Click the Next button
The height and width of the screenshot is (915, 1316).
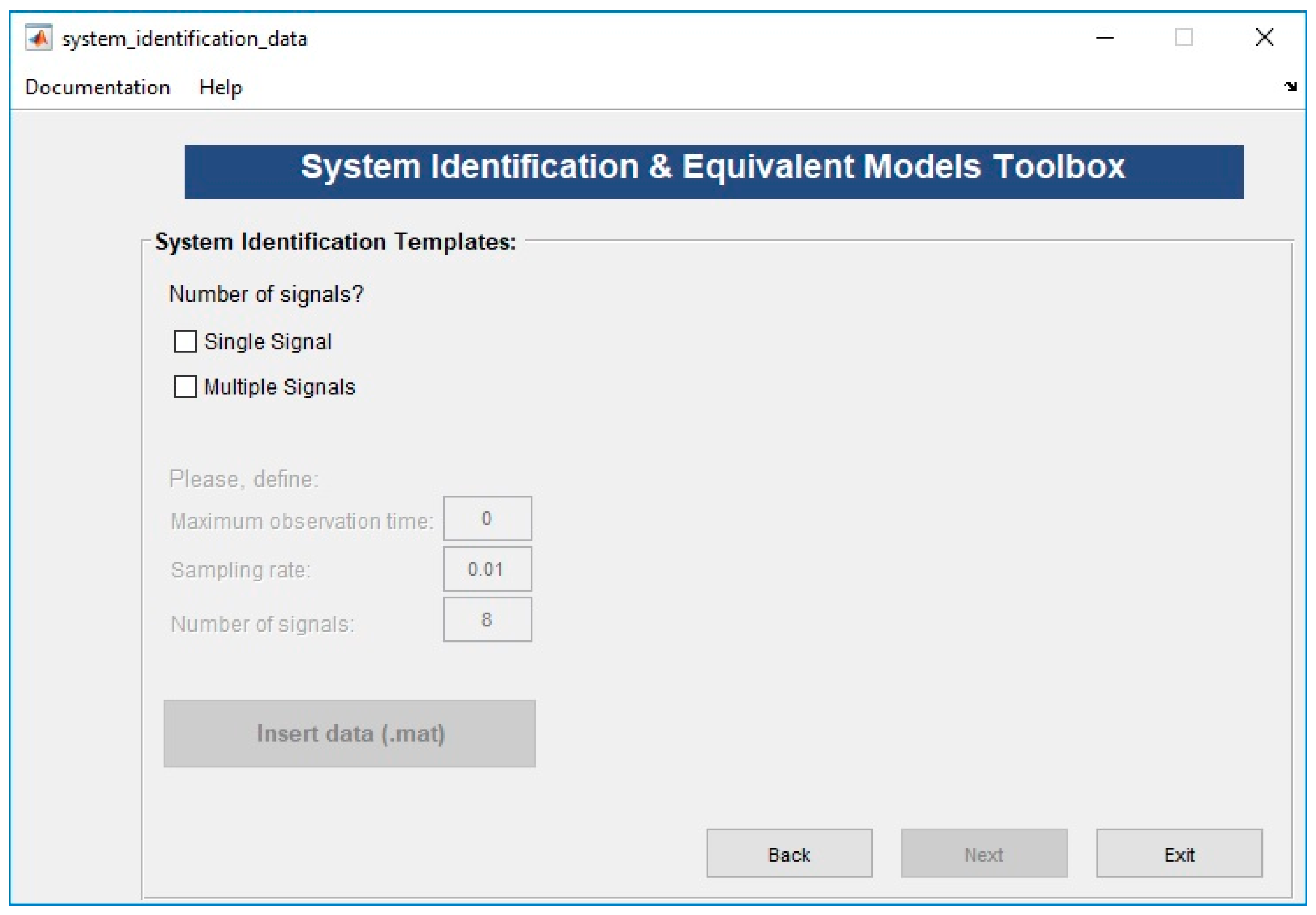(x=984, y=854)
